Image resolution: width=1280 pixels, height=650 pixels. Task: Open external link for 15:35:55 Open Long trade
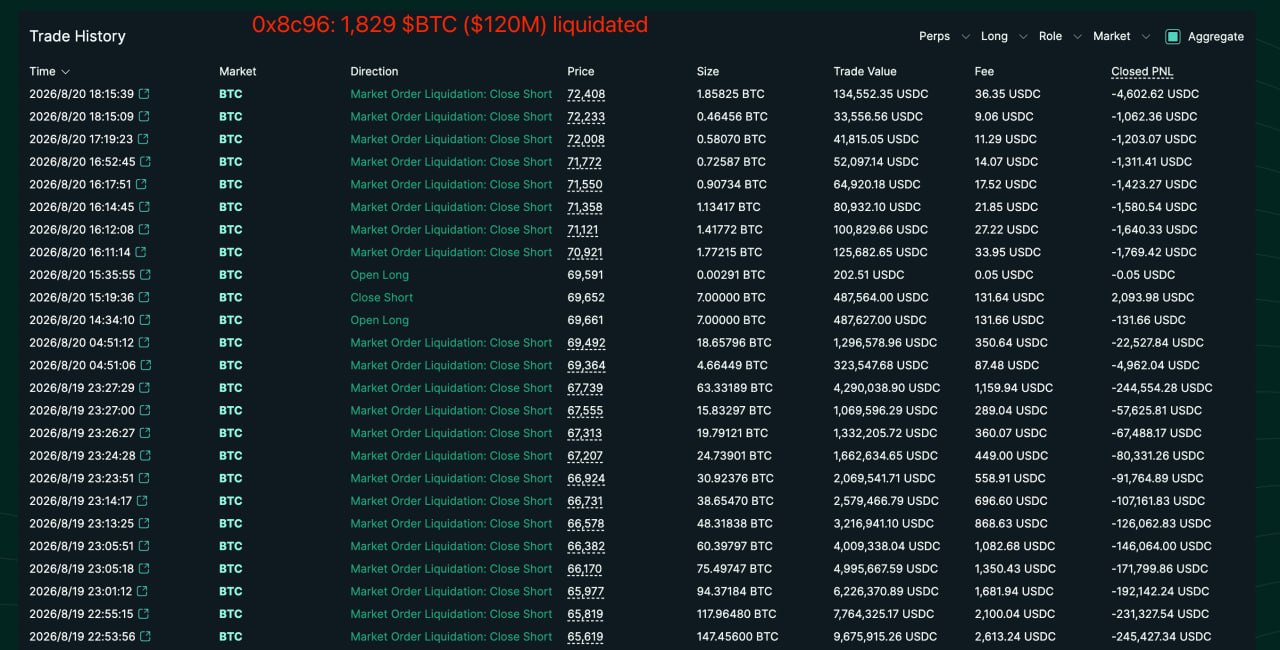pyautogui.click(x=145, y=275)
